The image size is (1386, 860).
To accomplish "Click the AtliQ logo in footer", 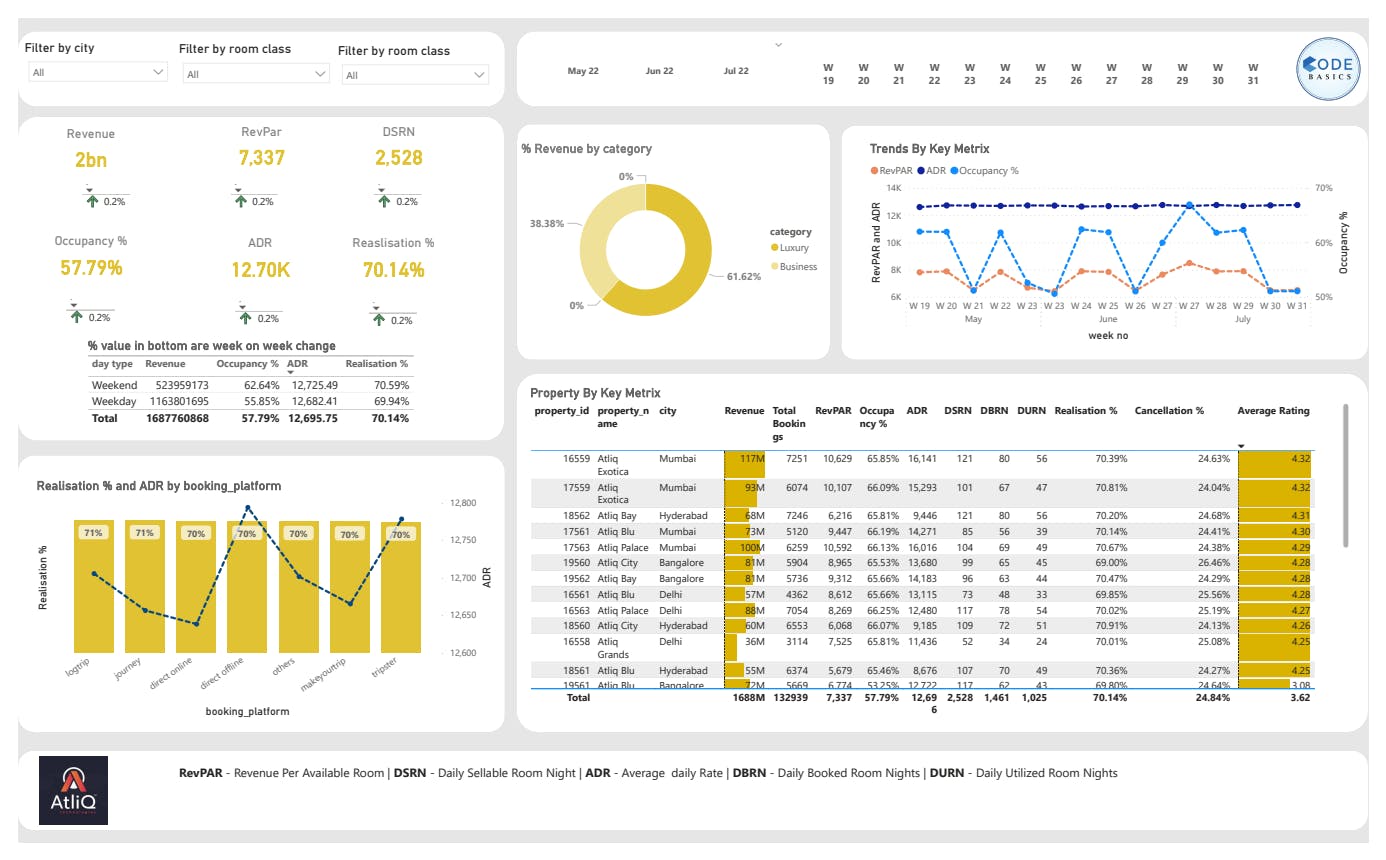I will pyautogui.click(x=73, y=790).
